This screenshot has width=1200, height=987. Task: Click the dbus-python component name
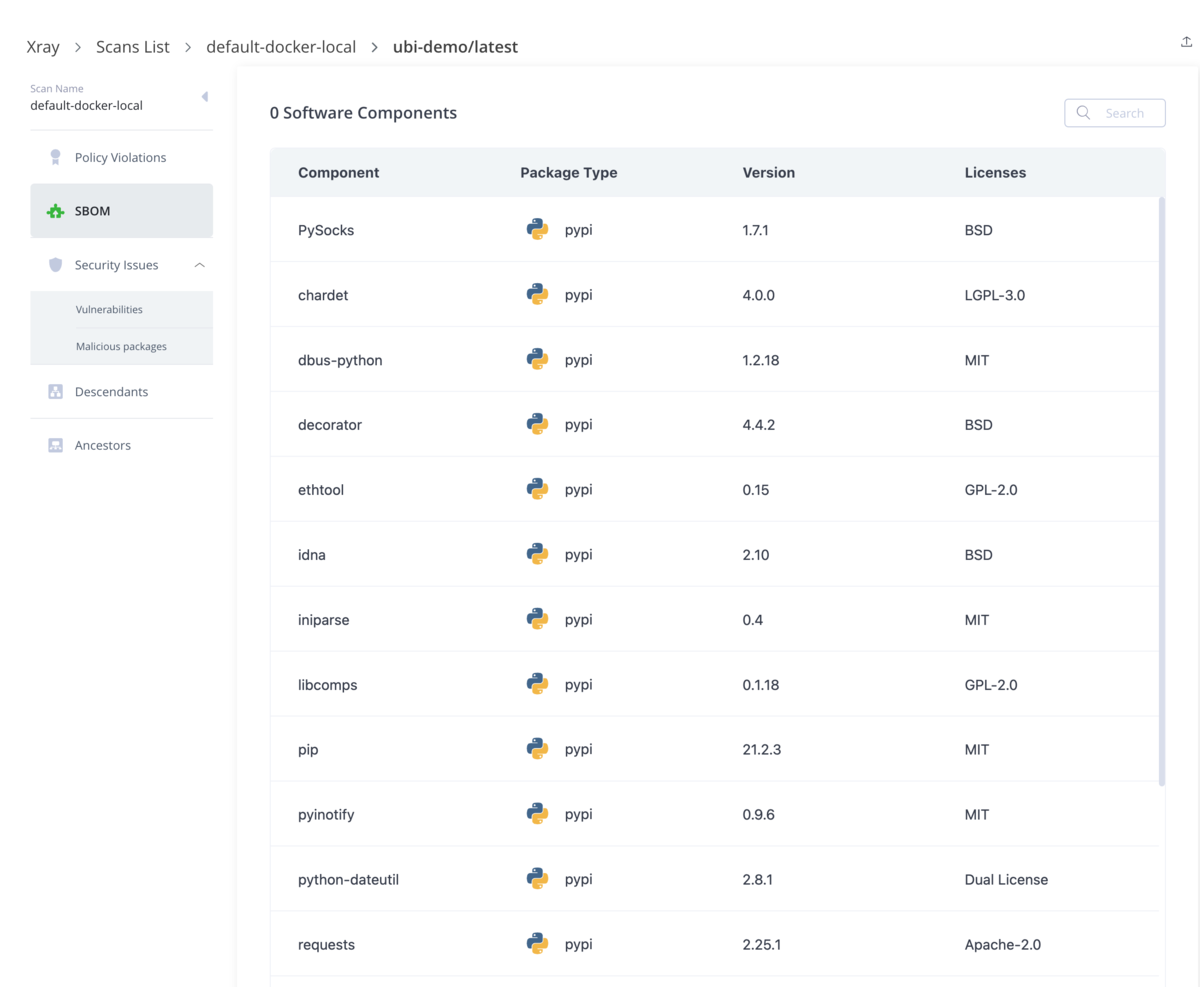pyautogui.click(x=340, y=360)
